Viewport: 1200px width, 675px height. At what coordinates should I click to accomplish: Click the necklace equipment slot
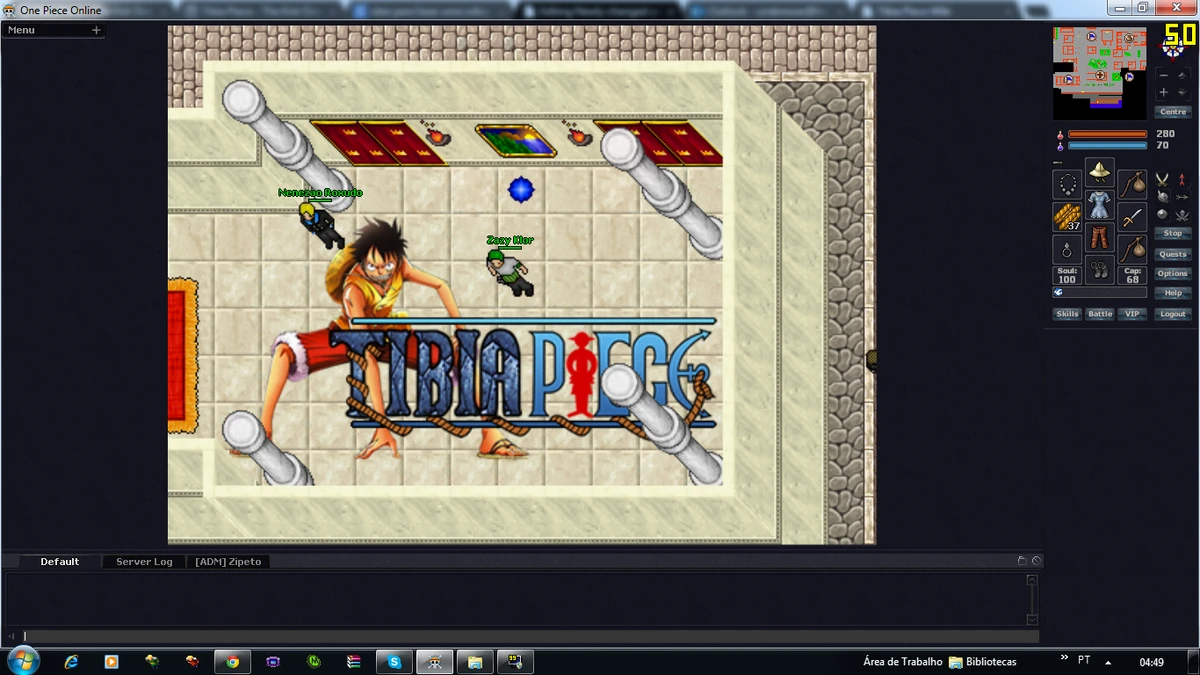[1067, 185]
